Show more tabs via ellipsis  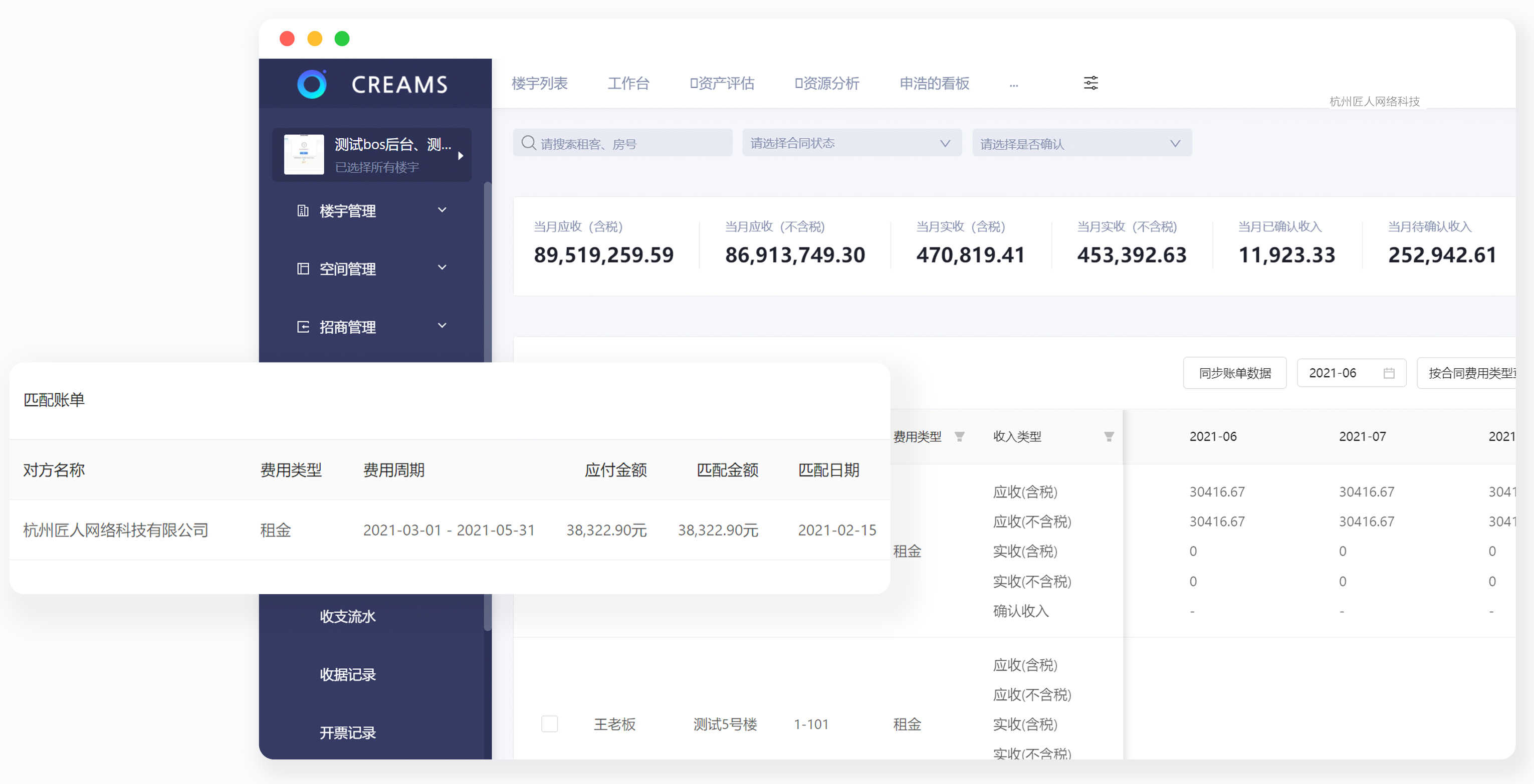pyautogui.click(x=1013, y=85)
